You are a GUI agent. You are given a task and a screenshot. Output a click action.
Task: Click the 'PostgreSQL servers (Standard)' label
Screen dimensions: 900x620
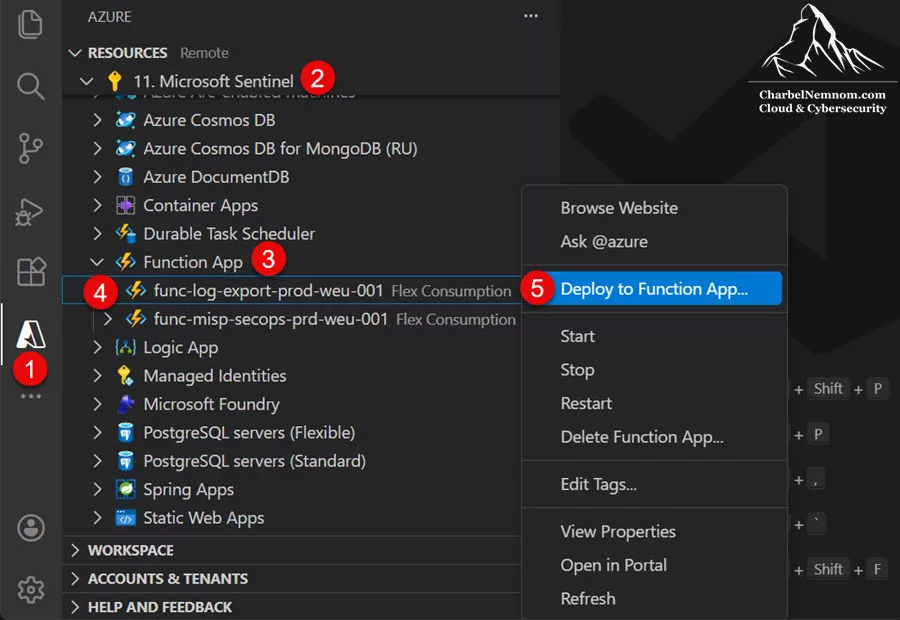click(254, 461)
